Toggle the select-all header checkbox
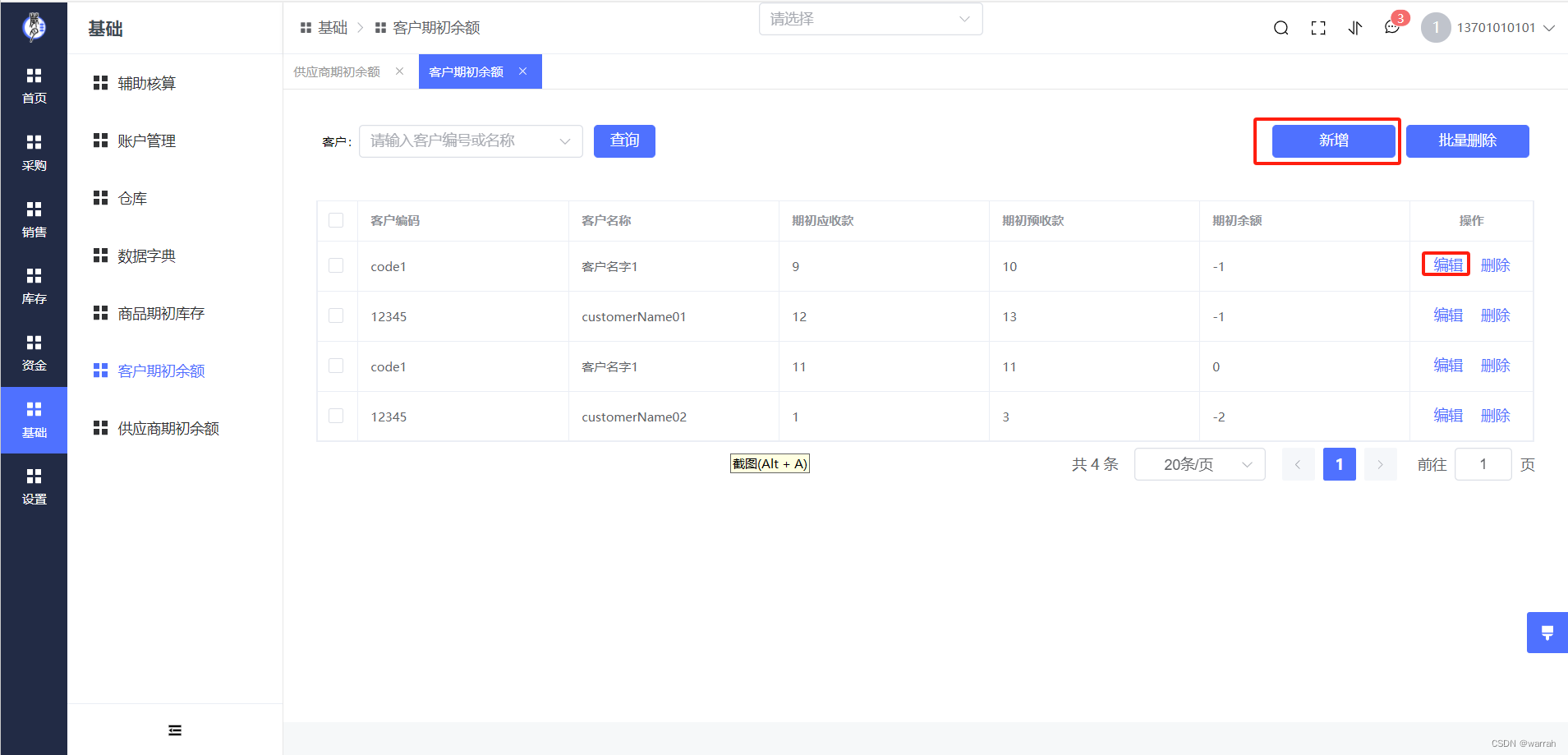Screen dimensions: 1568x755 pyautogui.click(x=336, y=220)
